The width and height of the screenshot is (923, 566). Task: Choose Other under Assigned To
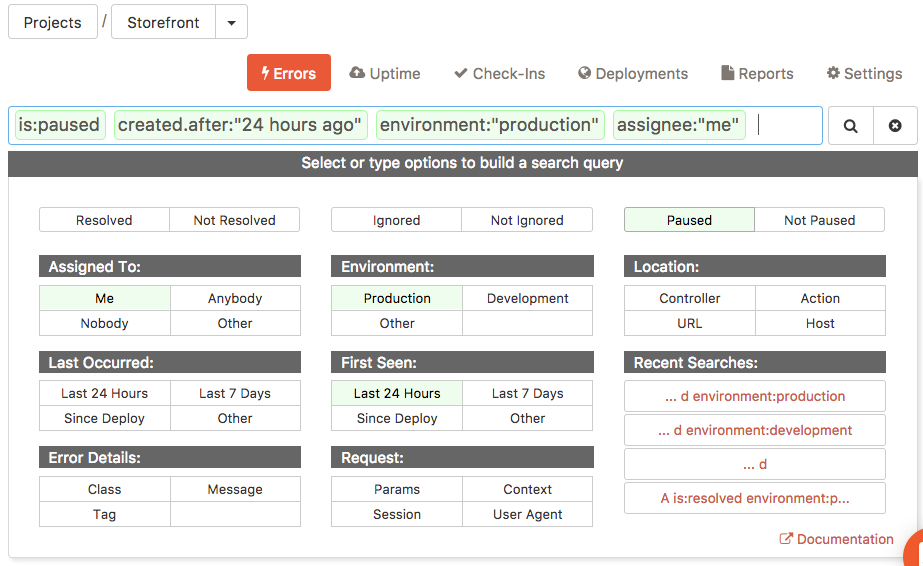pyautogui.click(x=235, y=323)
